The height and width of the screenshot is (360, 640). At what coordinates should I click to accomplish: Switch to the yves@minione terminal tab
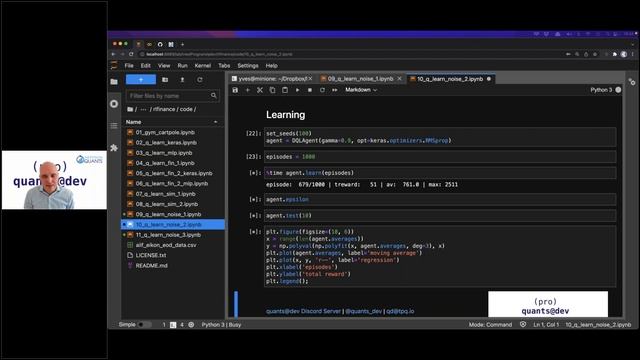point(272,79)
